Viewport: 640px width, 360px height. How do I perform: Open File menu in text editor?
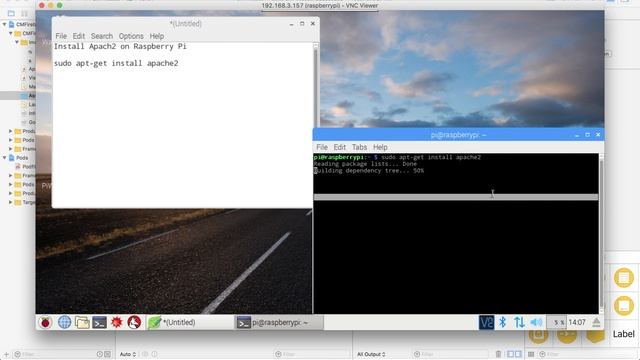pyautogui.click(x=61, y=36)
